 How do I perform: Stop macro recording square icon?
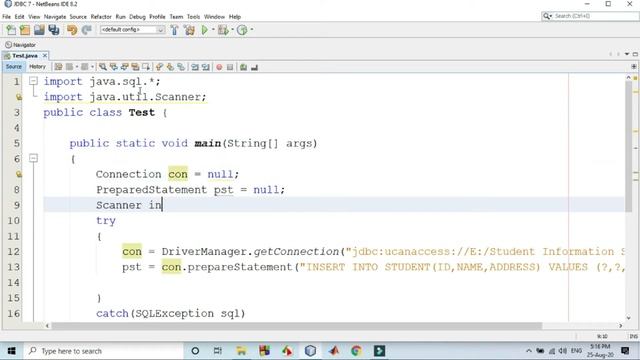pyautogui.click(x=230, y=67)
